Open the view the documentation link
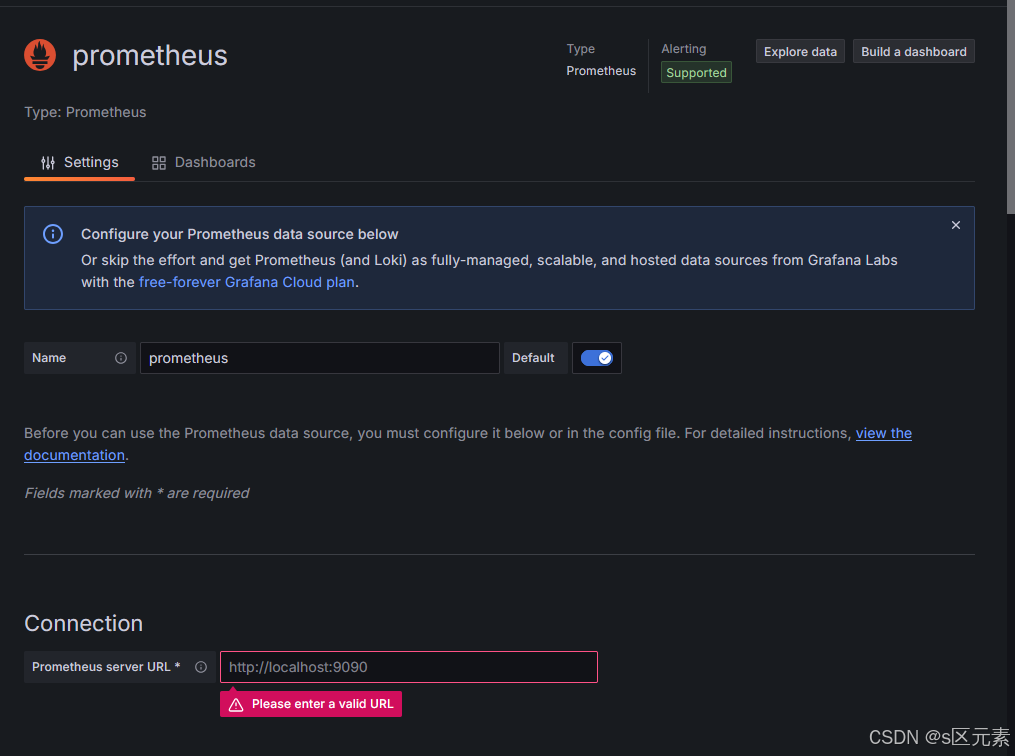This screenshot has width=1015, height=756. (x=884, y=434)
